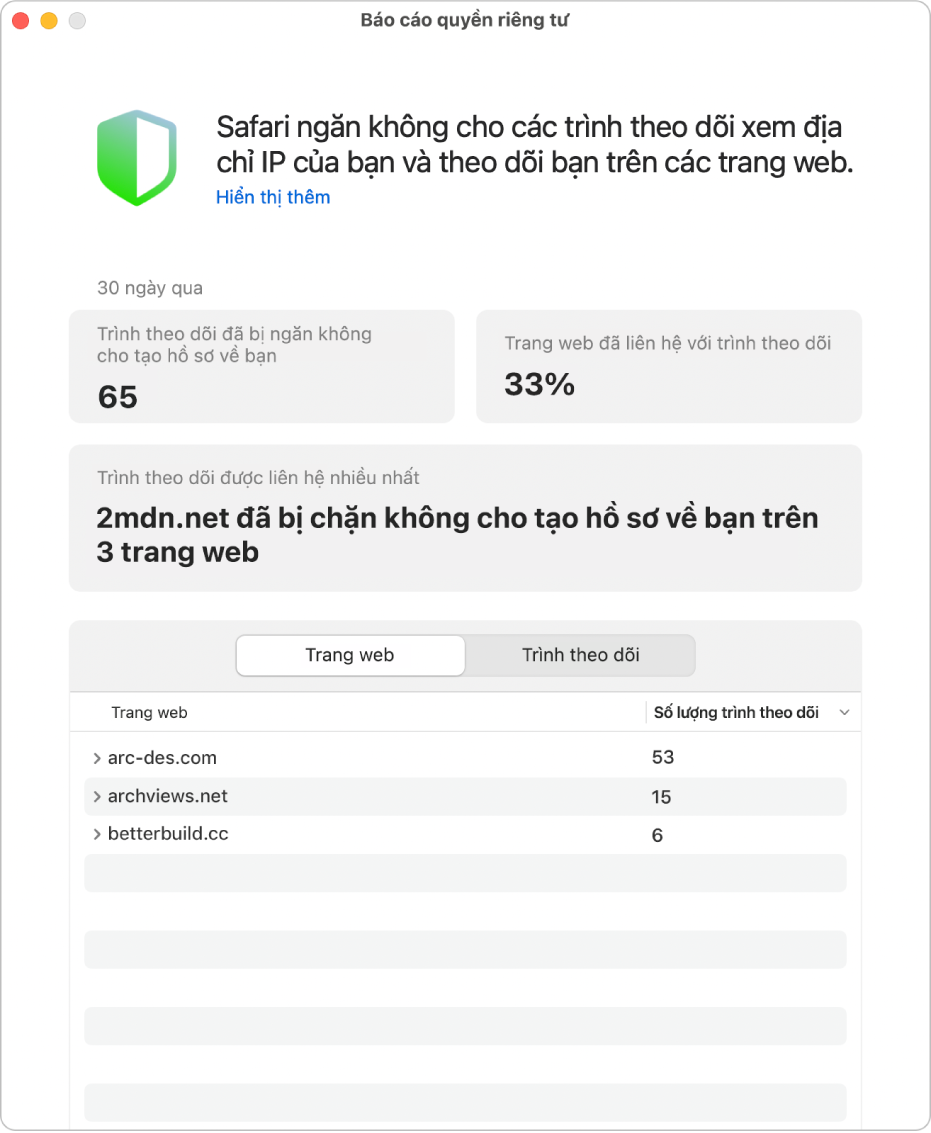Expand the betterbuild.cc website entry
Screen dimensions: 931x1133
(96, 834)
